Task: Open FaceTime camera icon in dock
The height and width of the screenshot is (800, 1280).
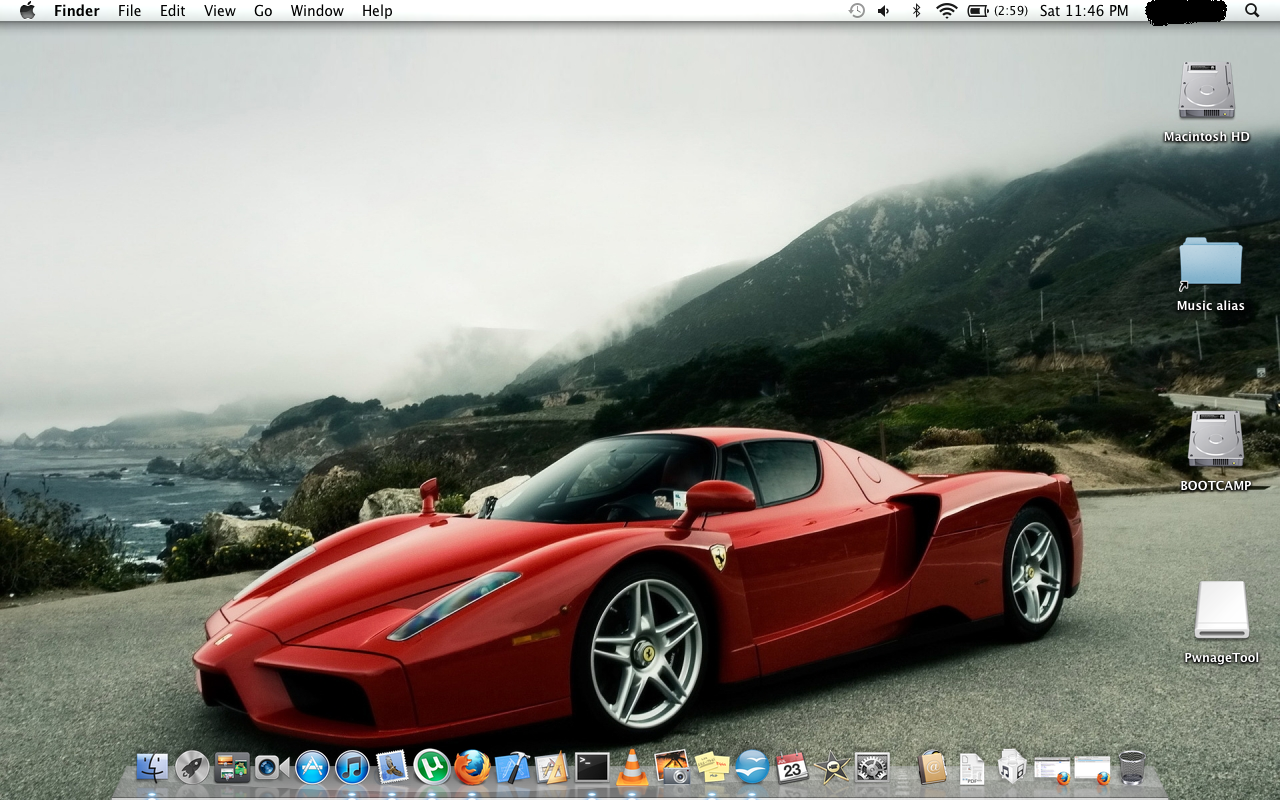Action: (272, 768)
